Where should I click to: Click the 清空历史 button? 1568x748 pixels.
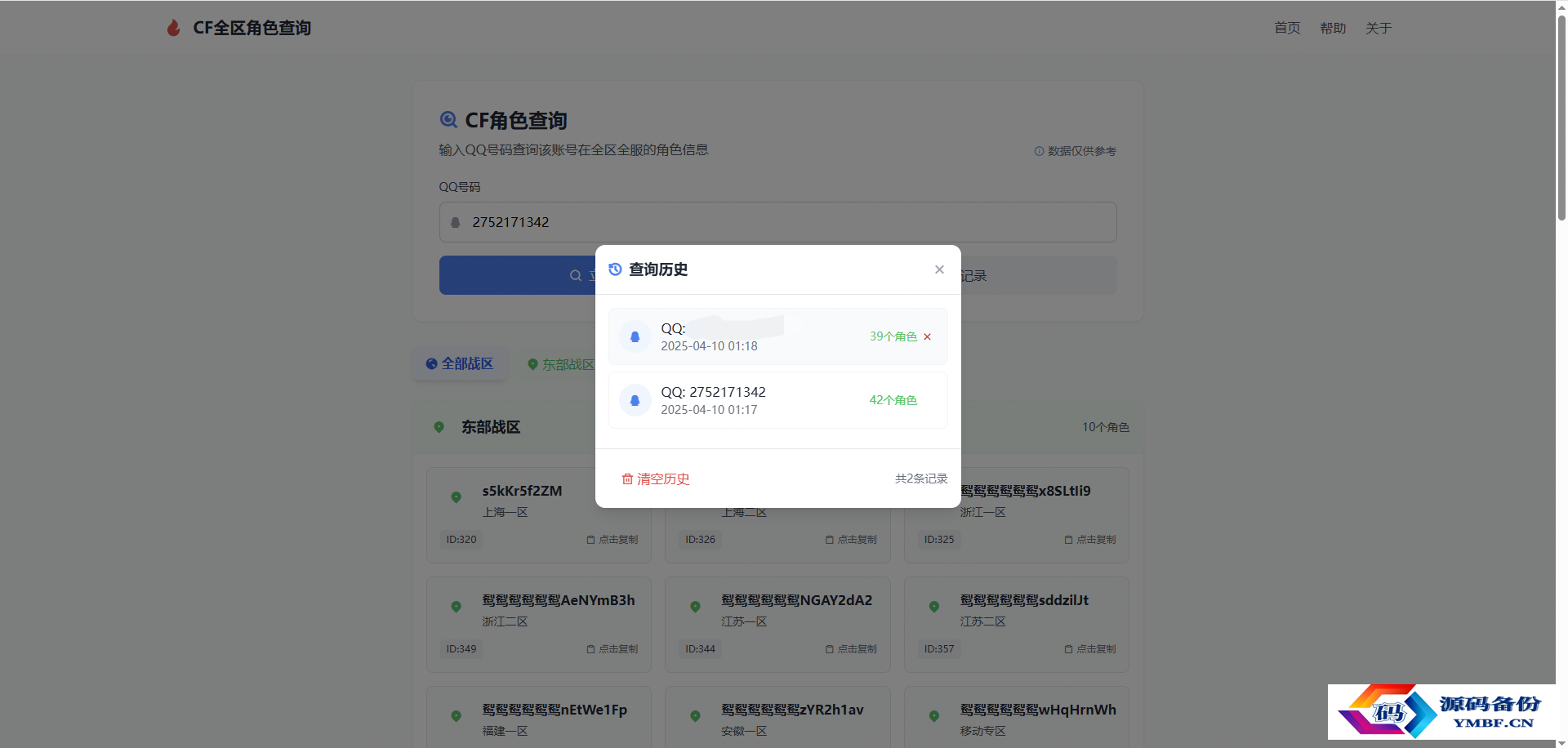pyautogui.click(x=656, y=479)
